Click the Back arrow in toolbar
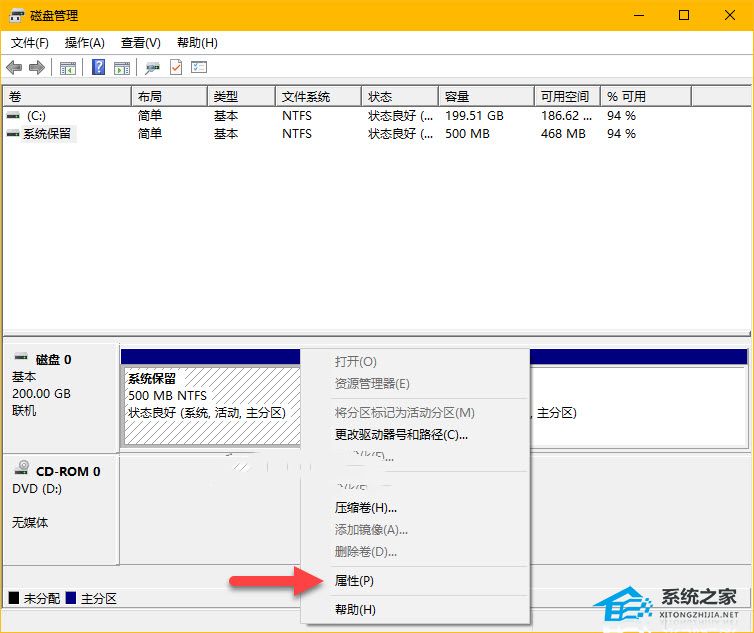Viewport: 754px width, 633px height. tap(14, 68)
